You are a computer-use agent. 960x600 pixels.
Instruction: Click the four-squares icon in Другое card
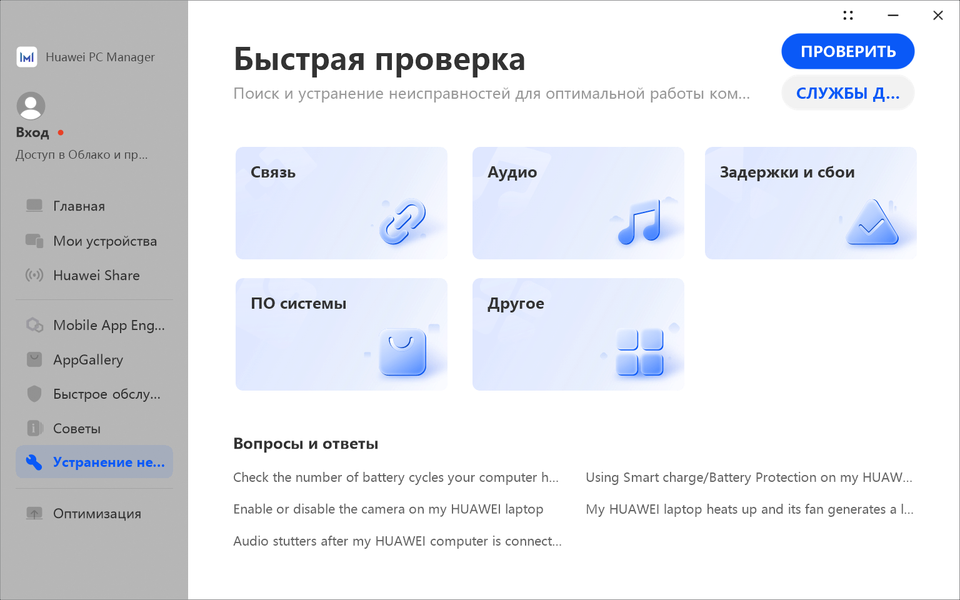(640, 352)
